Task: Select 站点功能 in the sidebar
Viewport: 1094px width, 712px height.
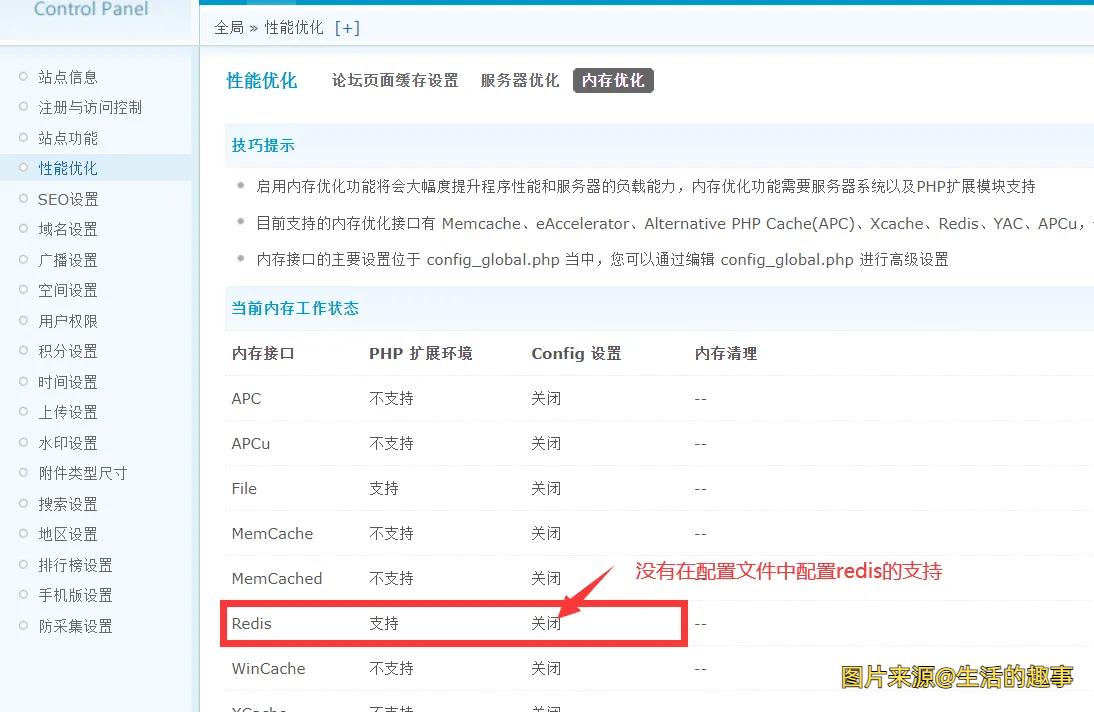Action: (x=68, y=138)
